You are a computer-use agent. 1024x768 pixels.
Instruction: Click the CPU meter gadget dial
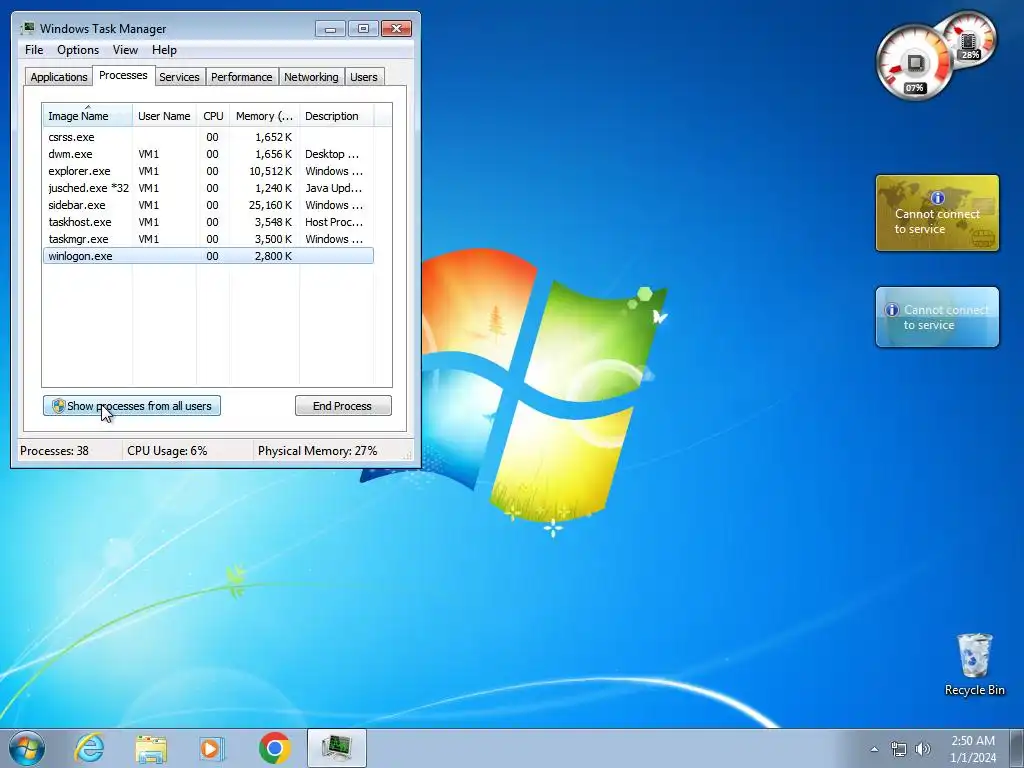coord(914,63)
